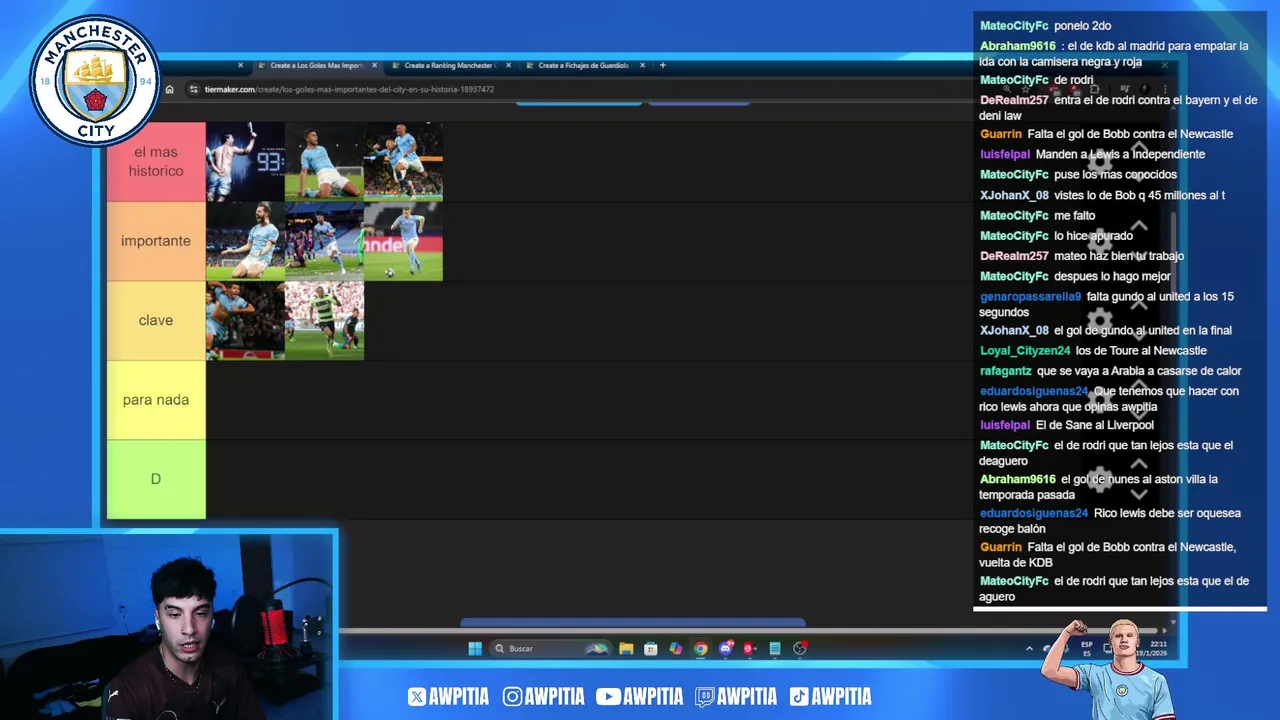Close 'Create a Fichajes de Guardiola' tab

tap(642, 65)
